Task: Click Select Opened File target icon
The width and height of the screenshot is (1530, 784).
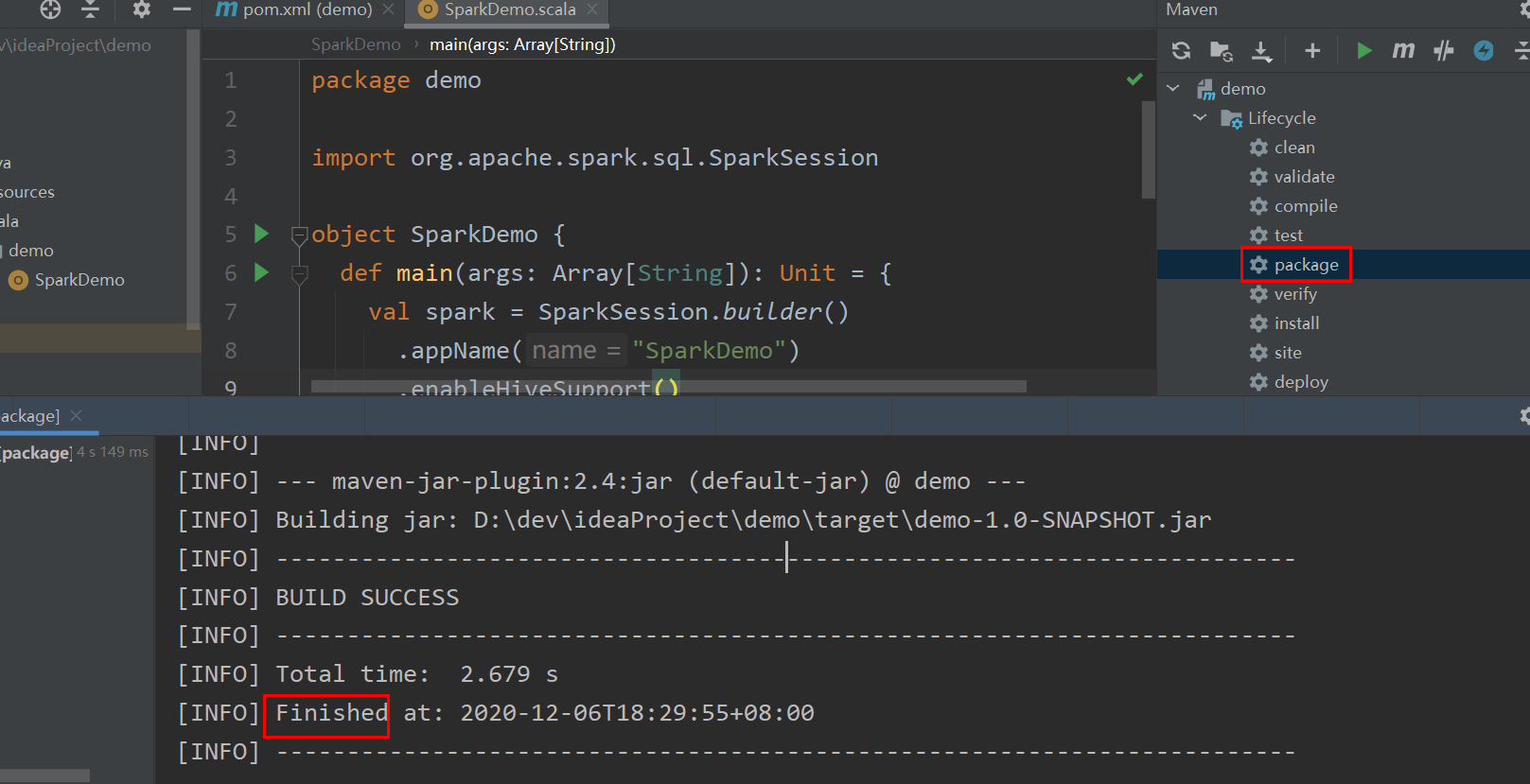Action: 50,9
